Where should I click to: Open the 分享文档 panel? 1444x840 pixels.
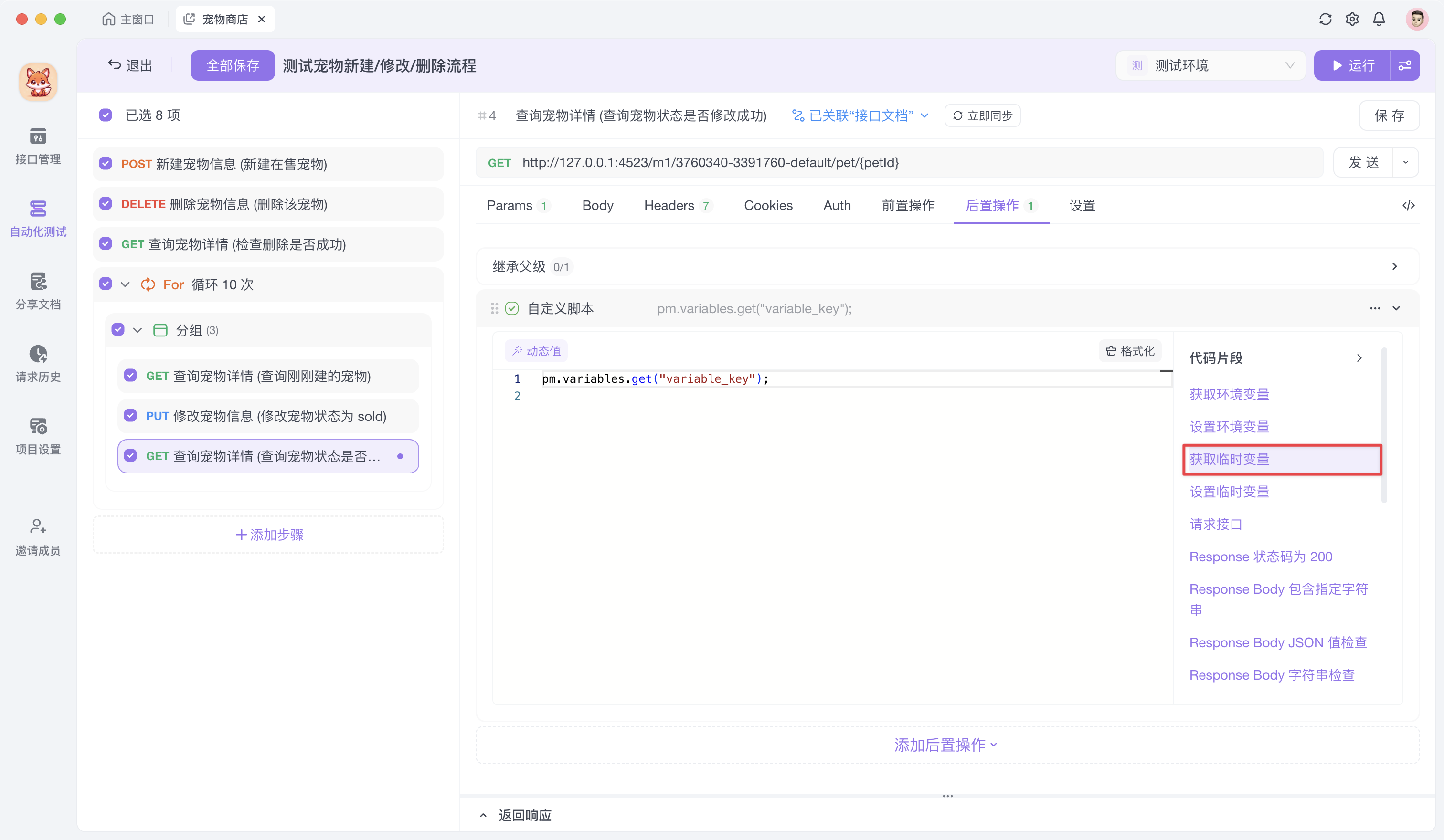pos(38,290)
